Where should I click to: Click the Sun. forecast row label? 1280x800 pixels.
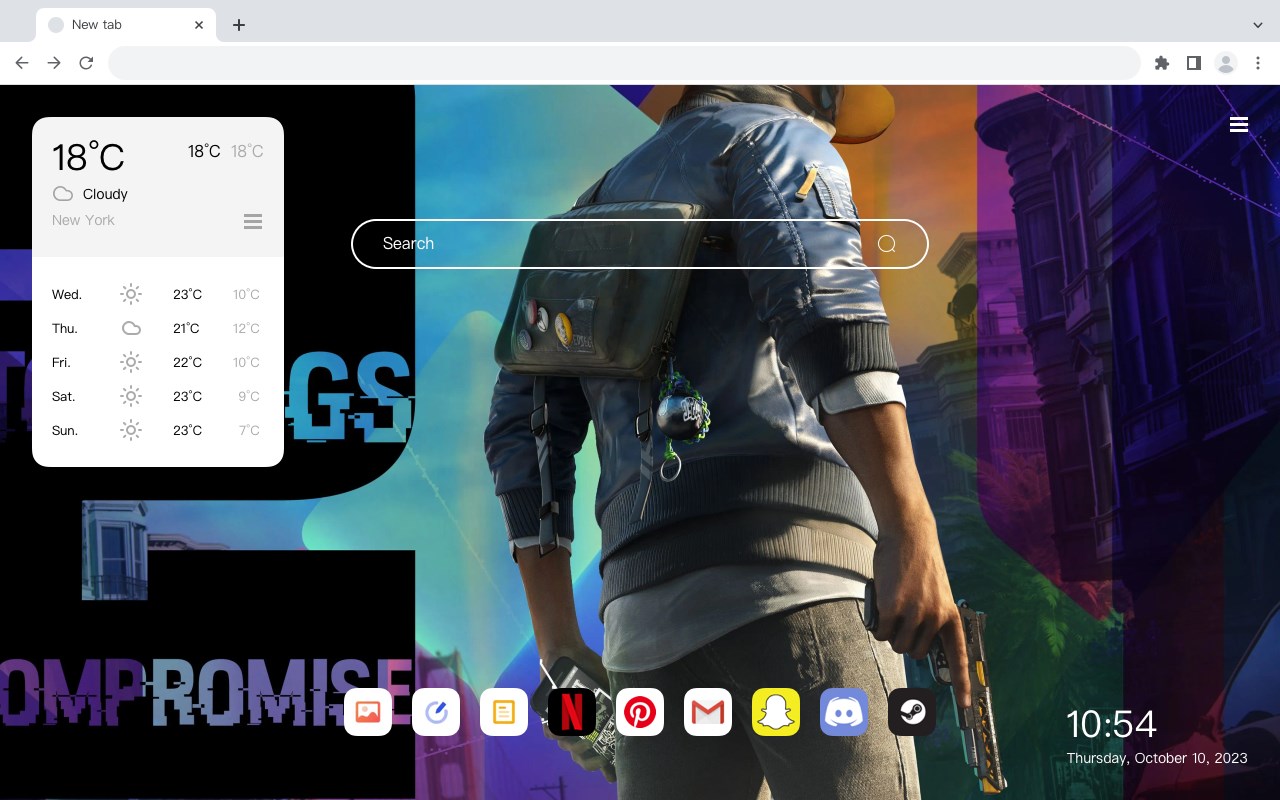(65, 430)
